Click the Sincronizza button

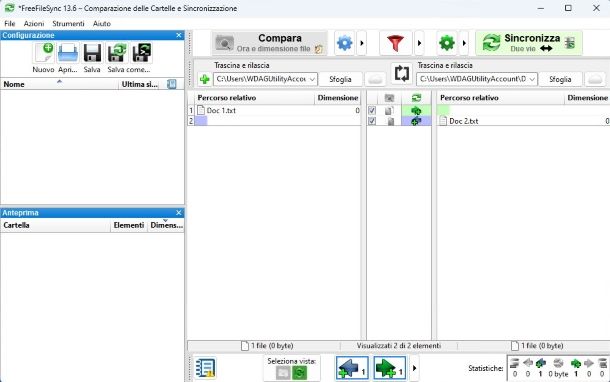[529, 43]
